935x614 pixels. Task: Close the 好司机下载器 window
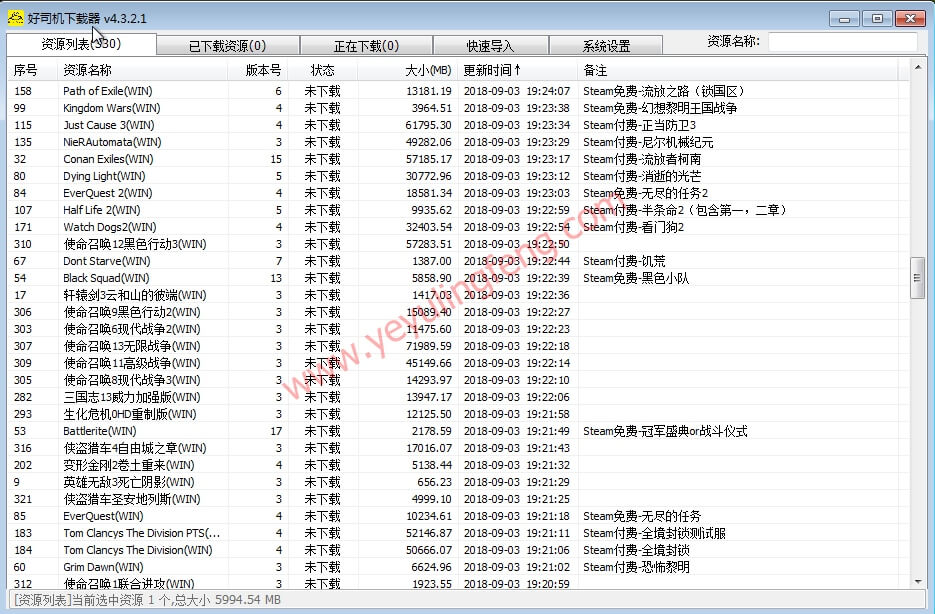(911, 18)
